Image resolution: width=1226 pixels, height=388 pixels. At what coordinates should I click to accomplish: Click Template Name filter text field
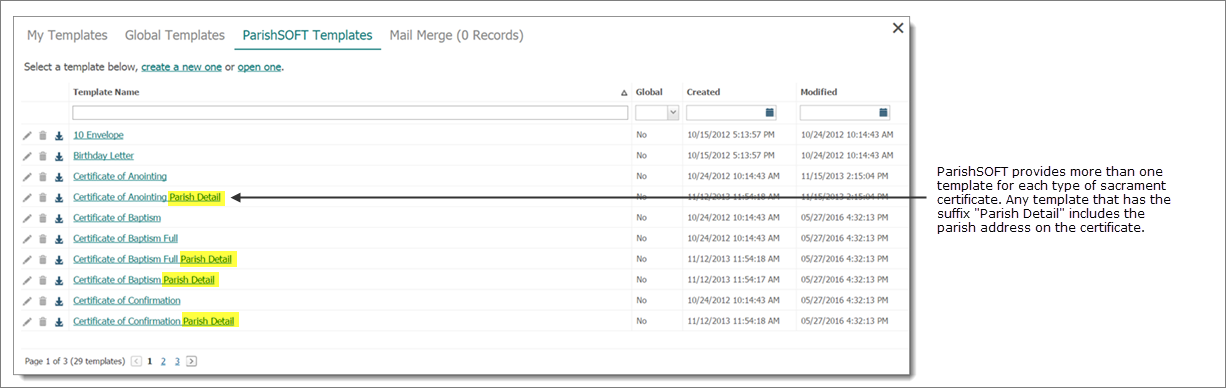coord(351,113)
